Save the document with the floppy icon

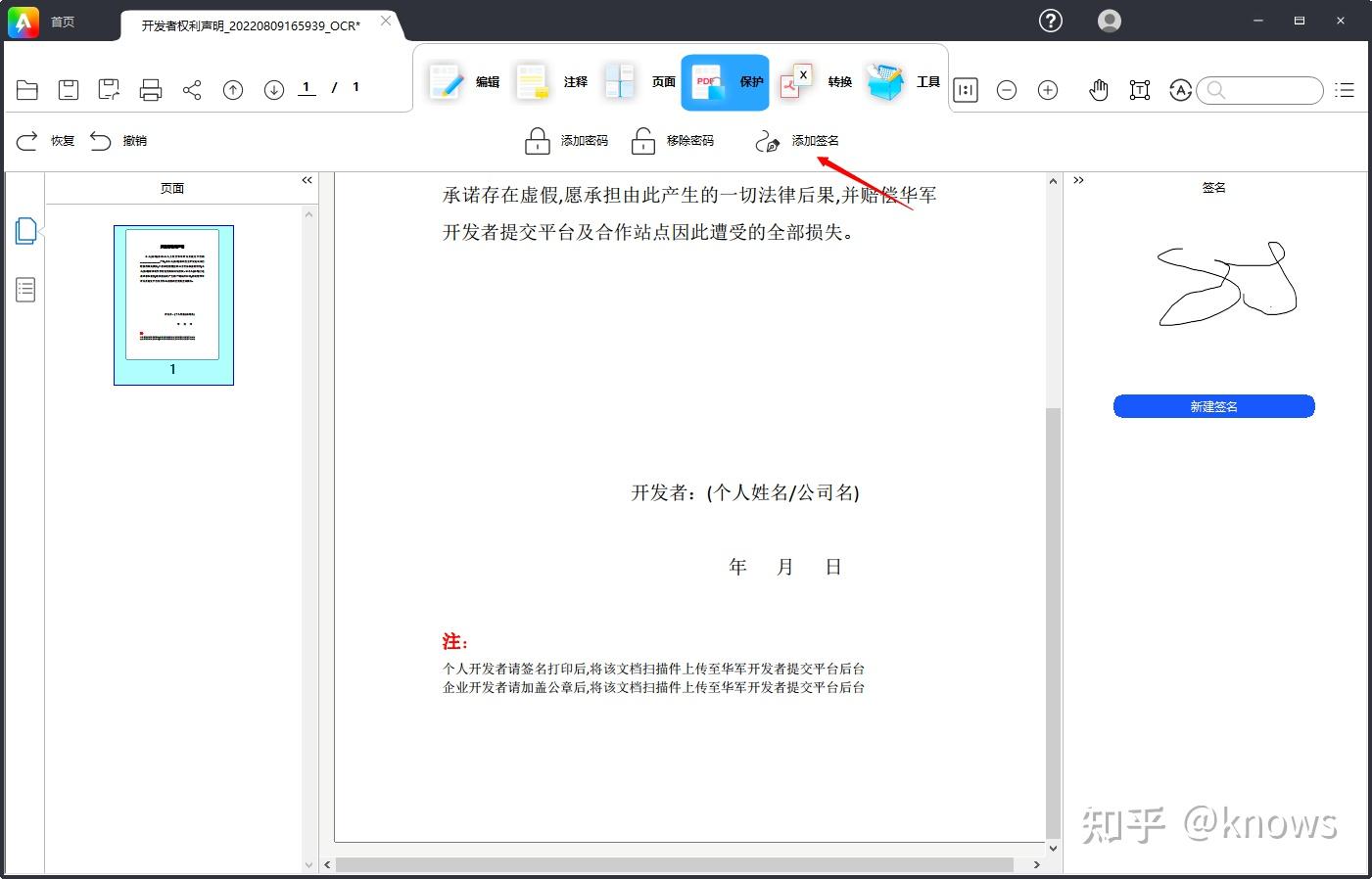click(69, 90)
